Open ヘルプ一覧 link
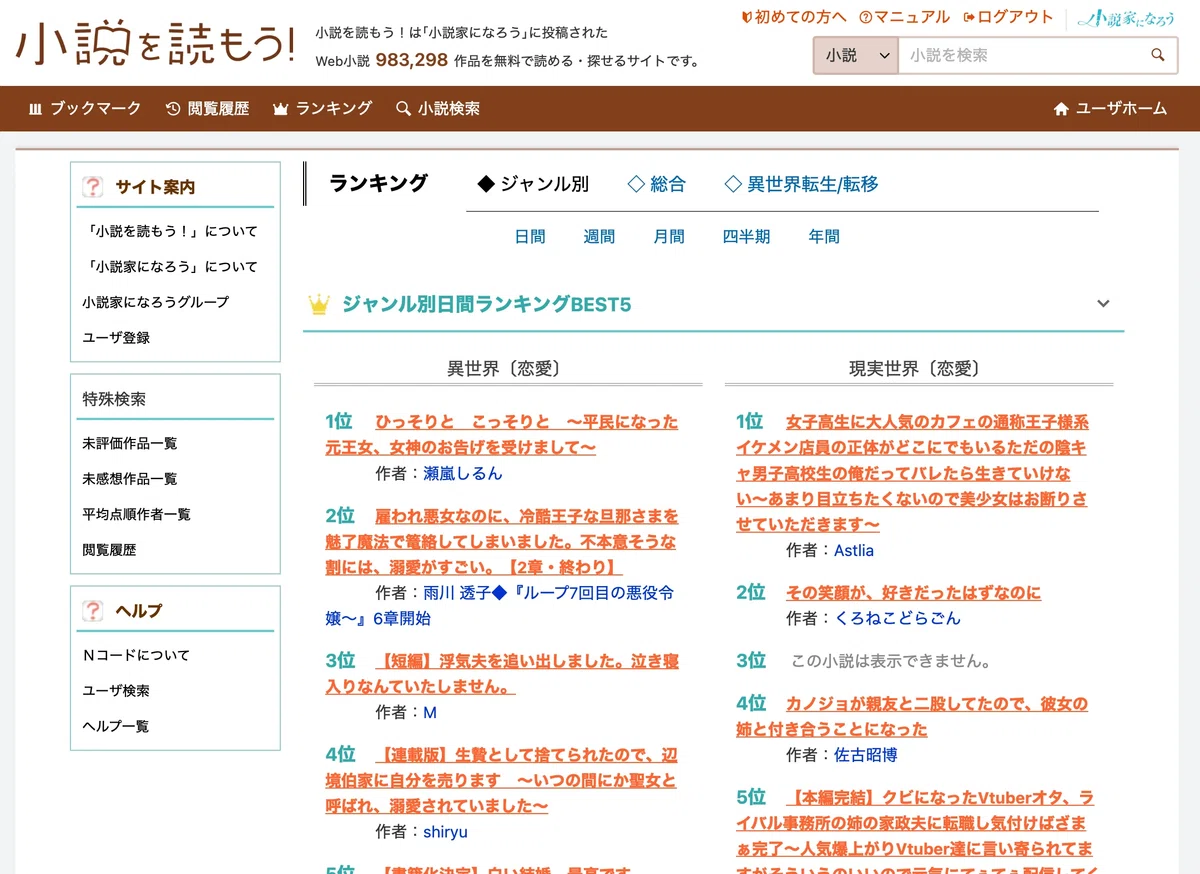This screenshot has height=874, width=1200. point(116,726)
